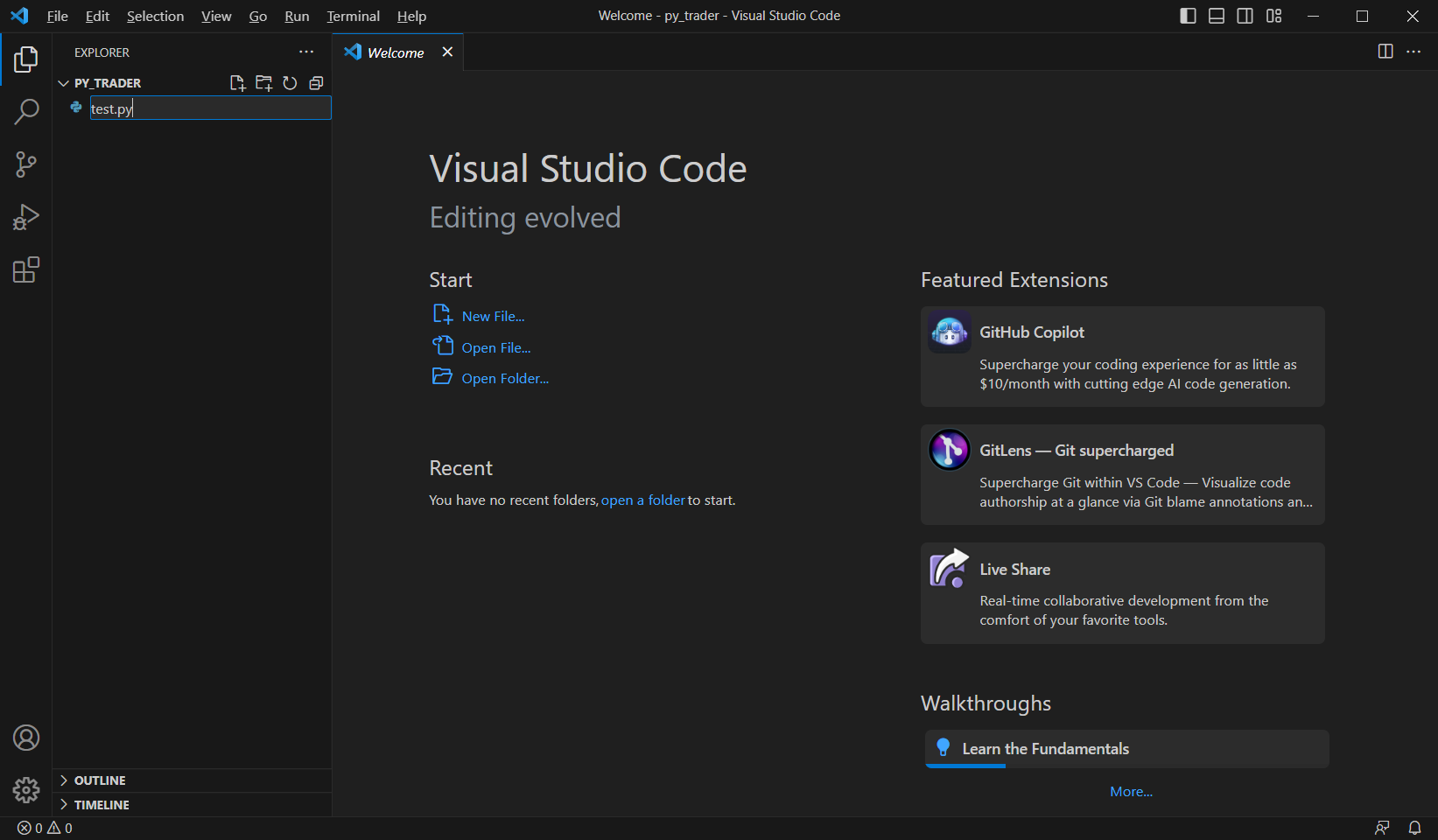Close the Welcome tab
This screenshot has height=840, width=1438.
tap(447, 52)
